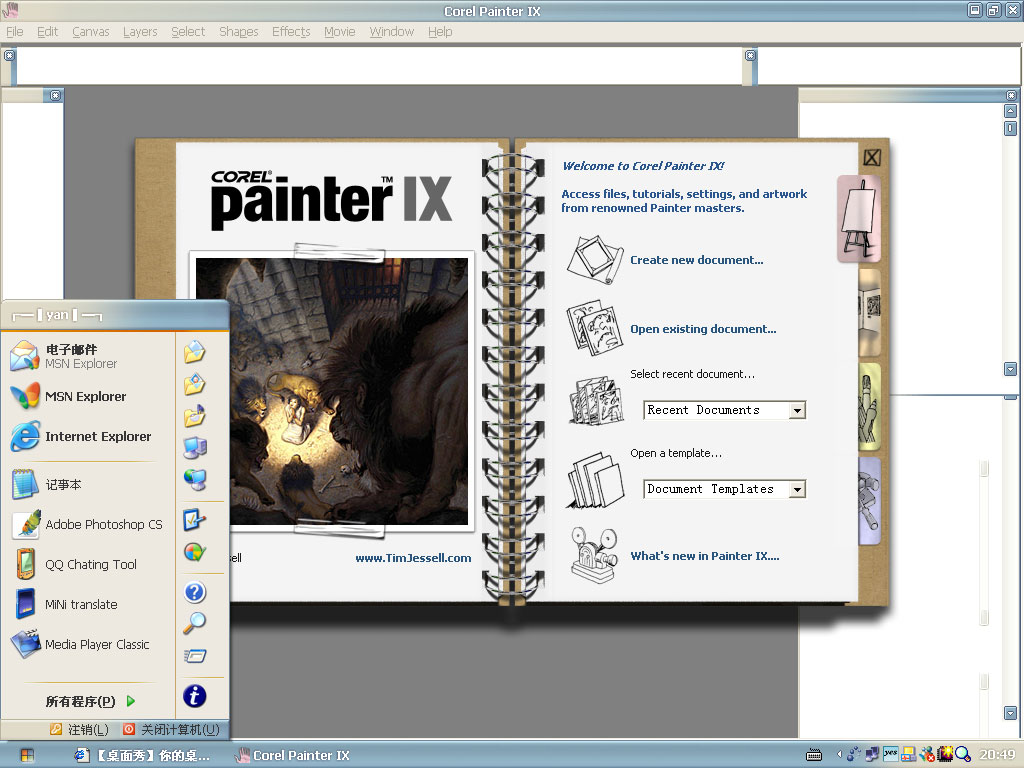This screenshot has width=1024, height=768.
Task: Open the network places icon in Start menu
Action: click(x=195, y=480)
